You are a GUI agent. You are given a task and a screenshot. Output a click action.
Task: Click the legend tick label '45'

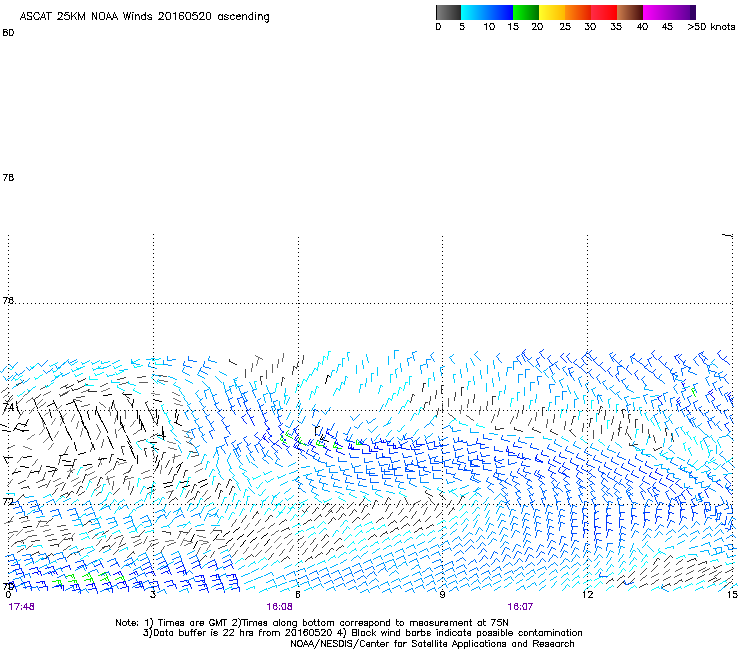point(667,27)
